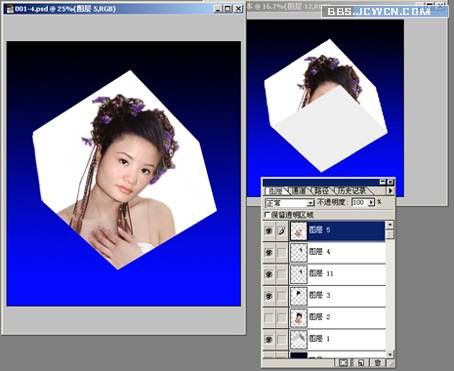Click the layers list scroll up arrow
This screenshot has width=454, height=371.
(x=389, y=225)
